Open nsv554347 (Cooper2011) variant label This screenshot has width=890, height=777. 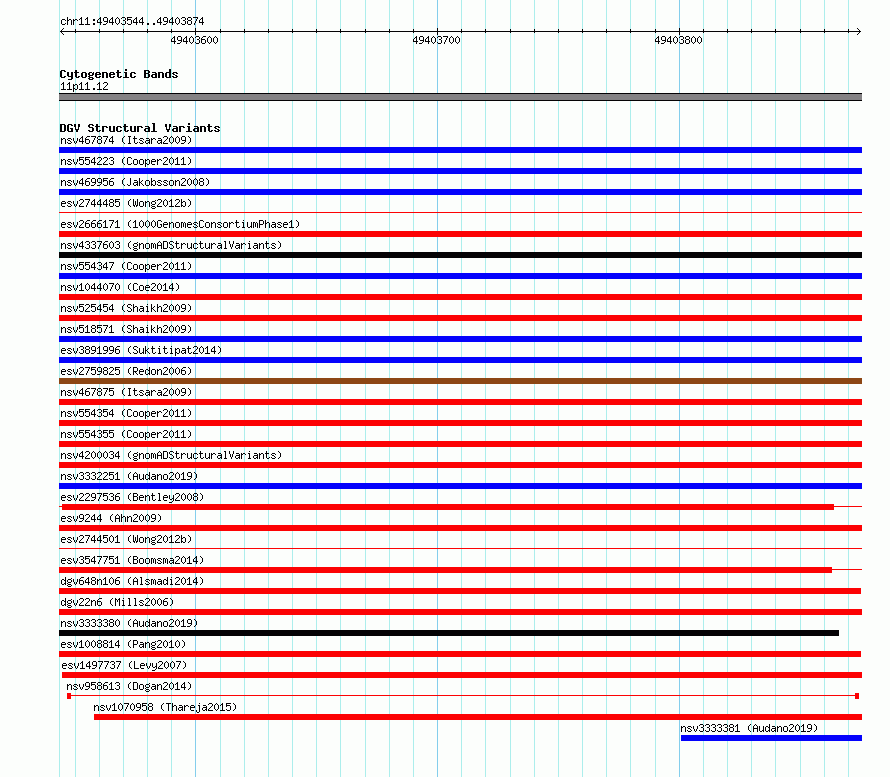point(126,266)
